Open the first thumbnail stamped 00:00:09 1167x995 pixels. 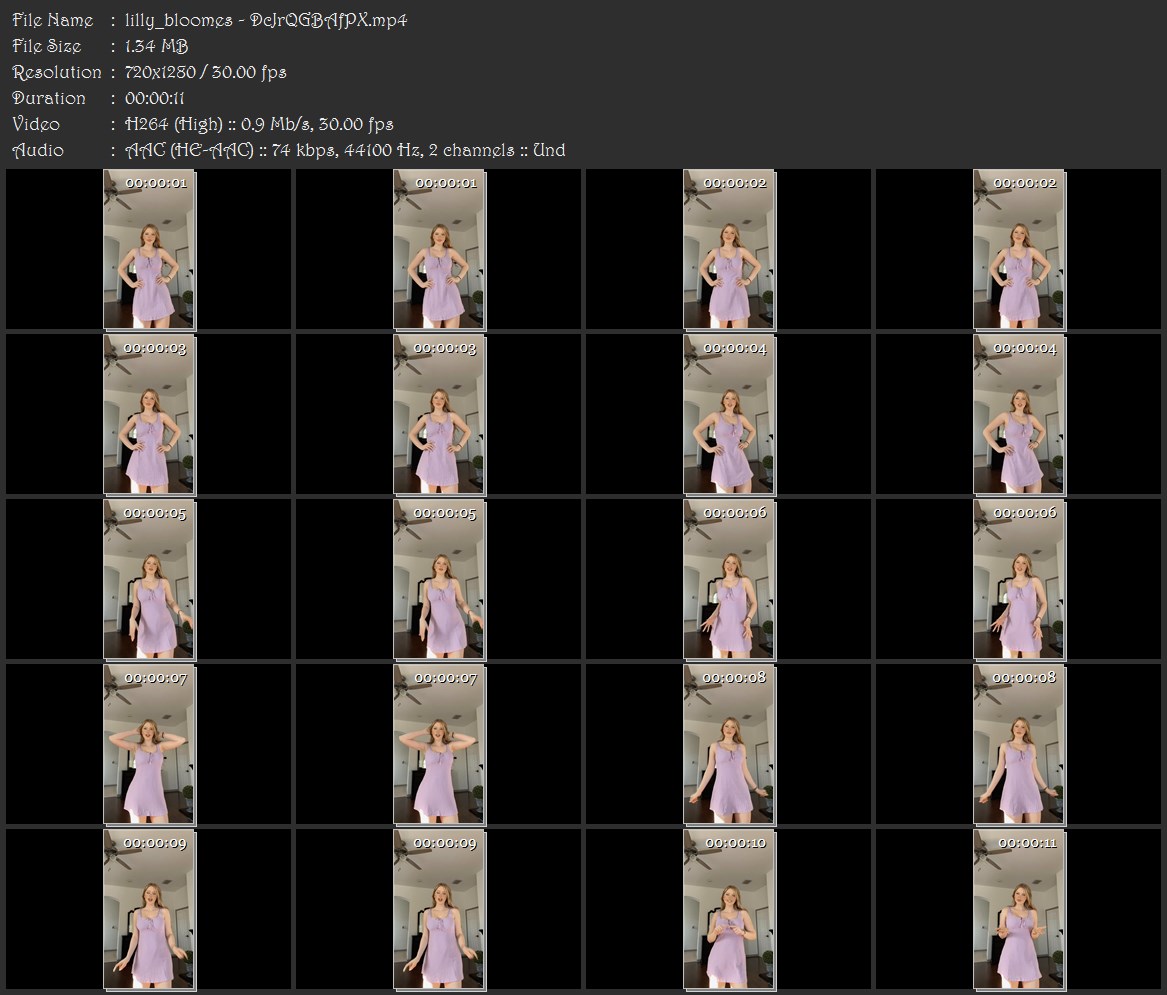(x=150, y=910)
